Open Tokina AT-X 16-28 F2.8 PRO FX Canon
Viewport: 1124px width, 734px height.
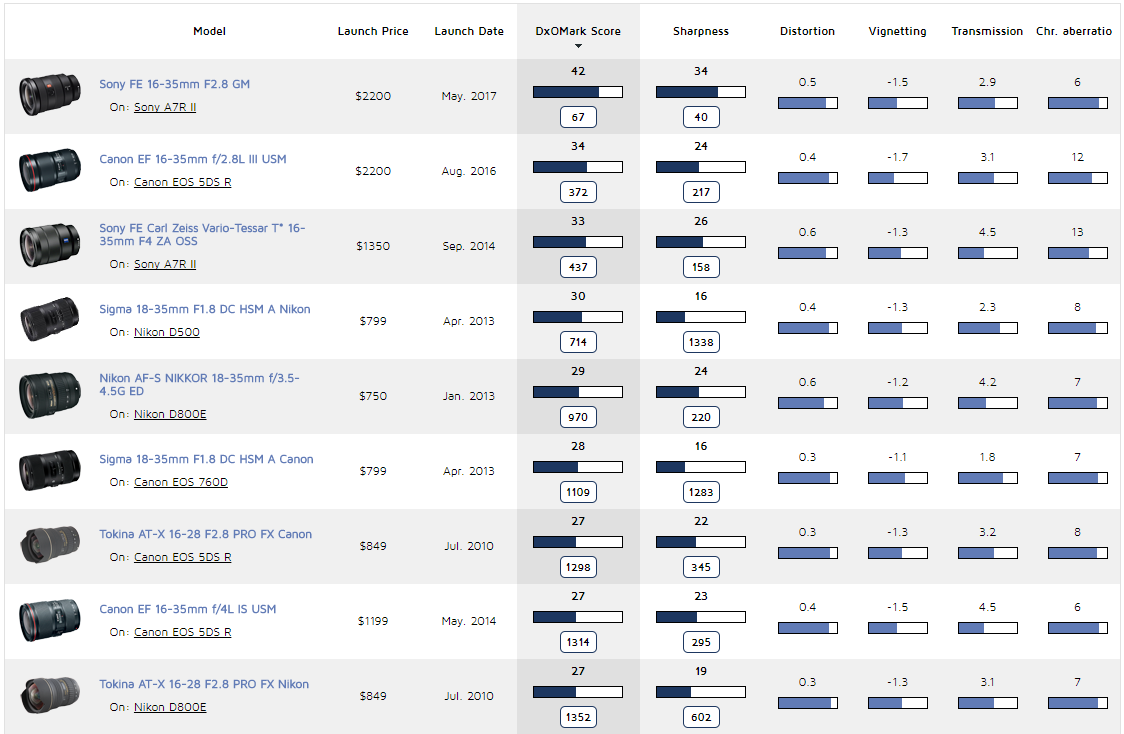point(205,534)
